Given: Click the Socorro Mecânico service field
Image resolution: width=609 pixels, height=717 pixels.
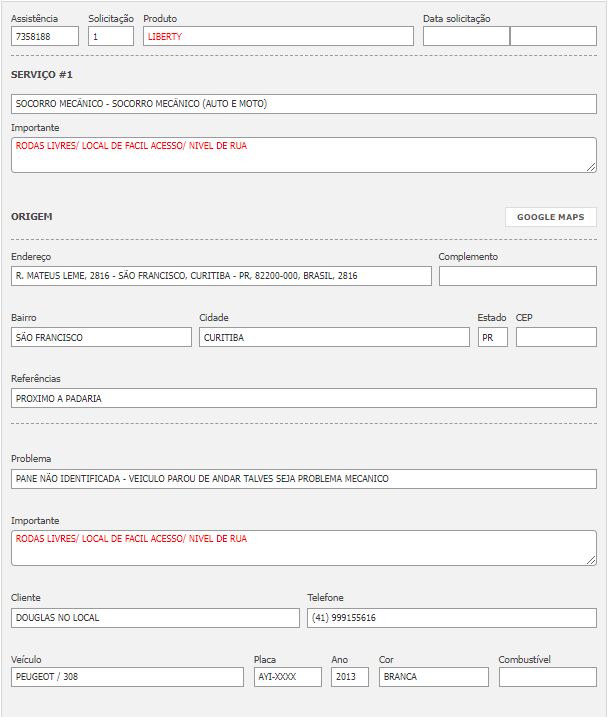Looking at the screenshot, I should pyautogui.click(x=303, y=104).
